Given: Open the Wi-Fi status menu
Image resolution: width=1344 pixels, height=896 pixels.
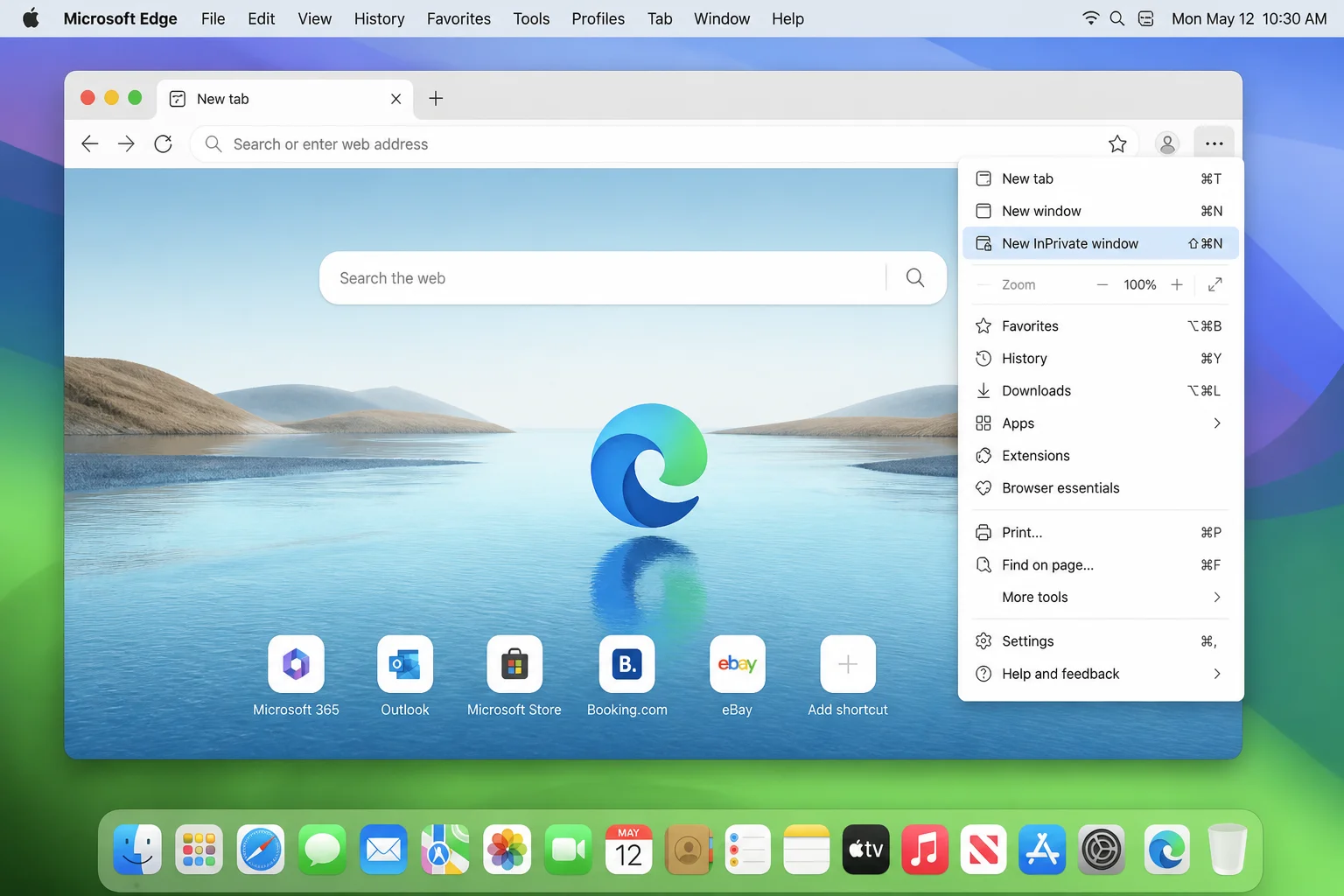Looking at the screenshot, I should (1090, 18).
